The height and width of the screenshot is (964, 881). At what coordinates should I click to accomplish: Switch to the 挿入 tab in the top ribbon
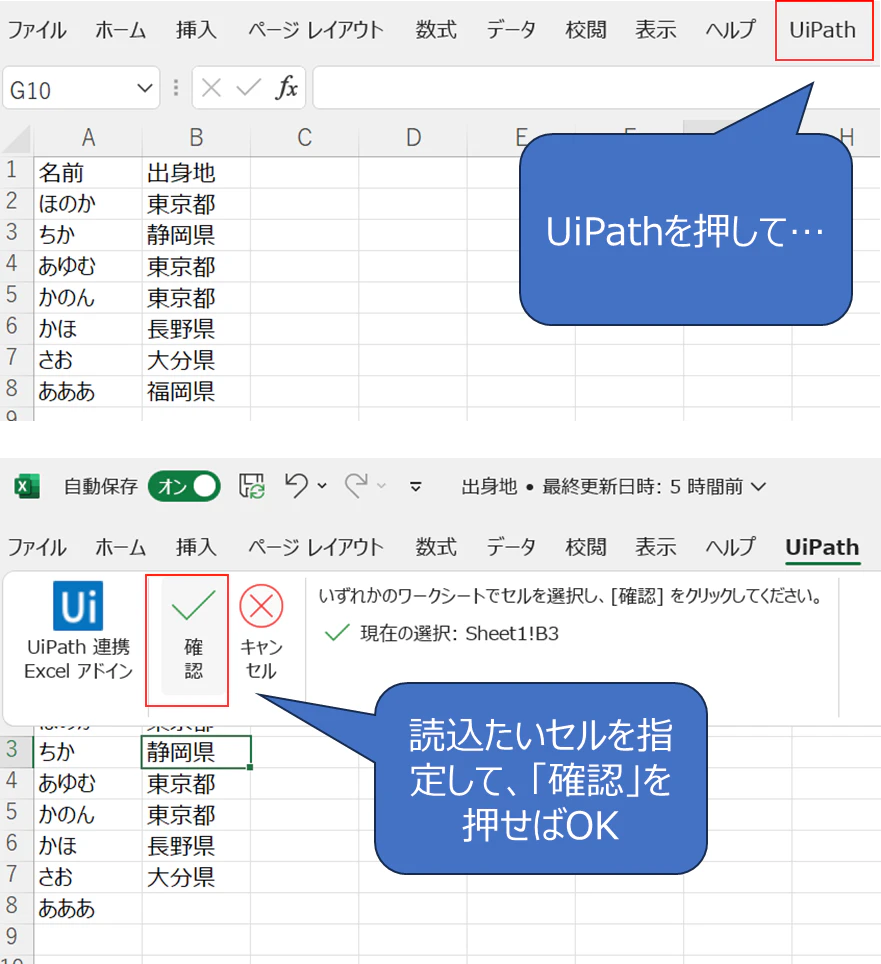[196, 30]
